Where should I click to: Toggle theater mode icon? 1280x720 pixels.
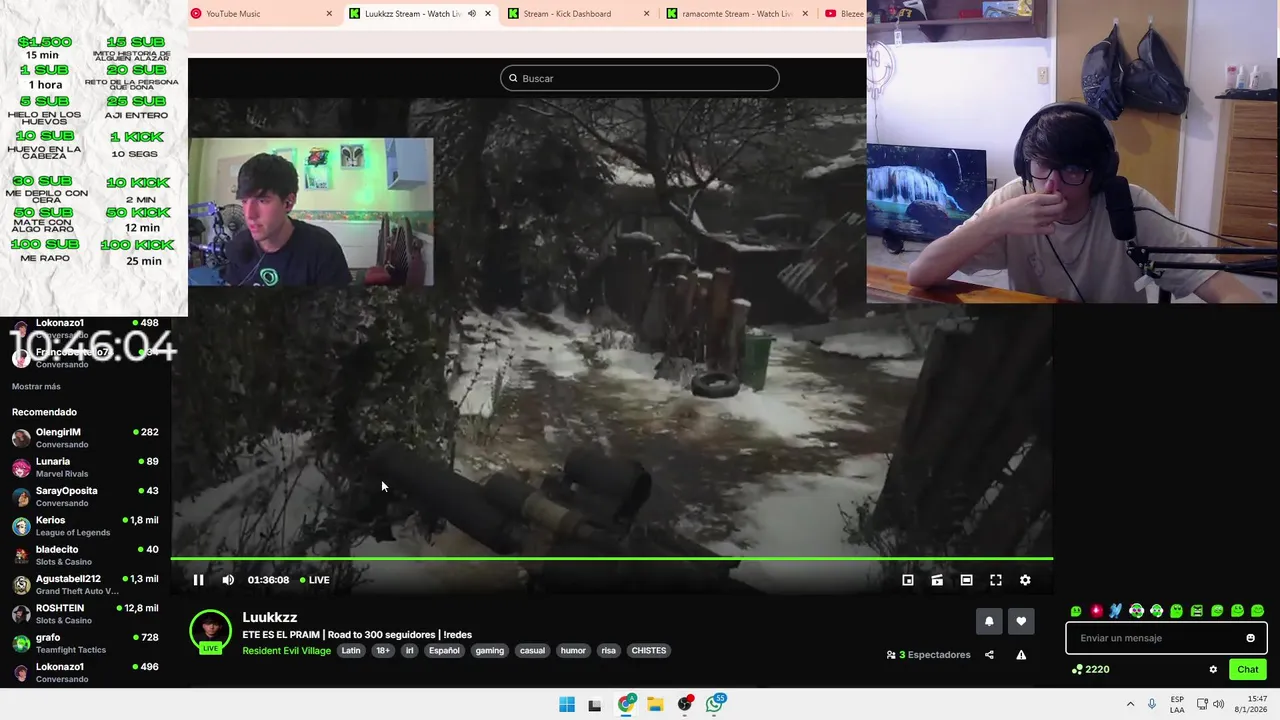click(x=966, y=580)
